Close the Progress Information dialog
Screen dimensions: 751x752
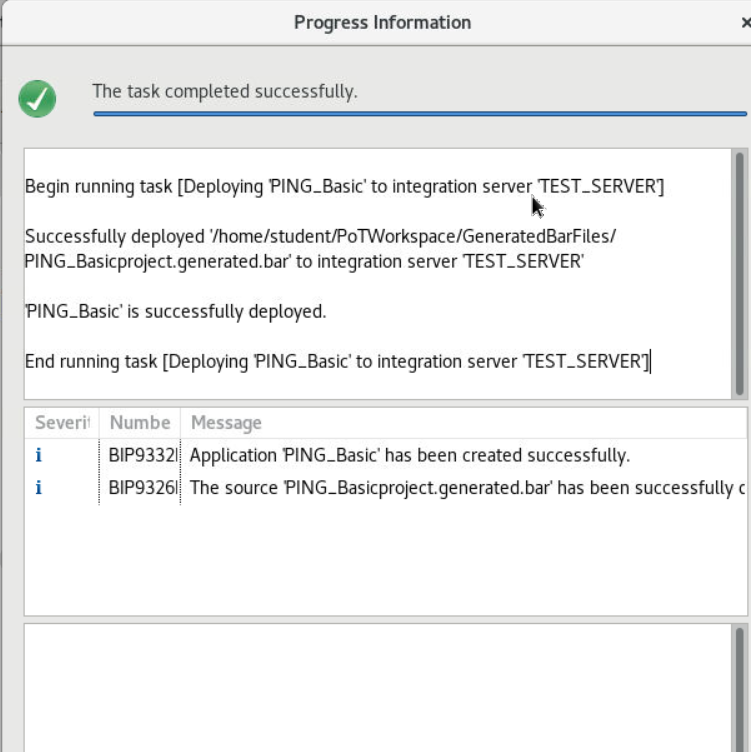(x=745, y=23)
